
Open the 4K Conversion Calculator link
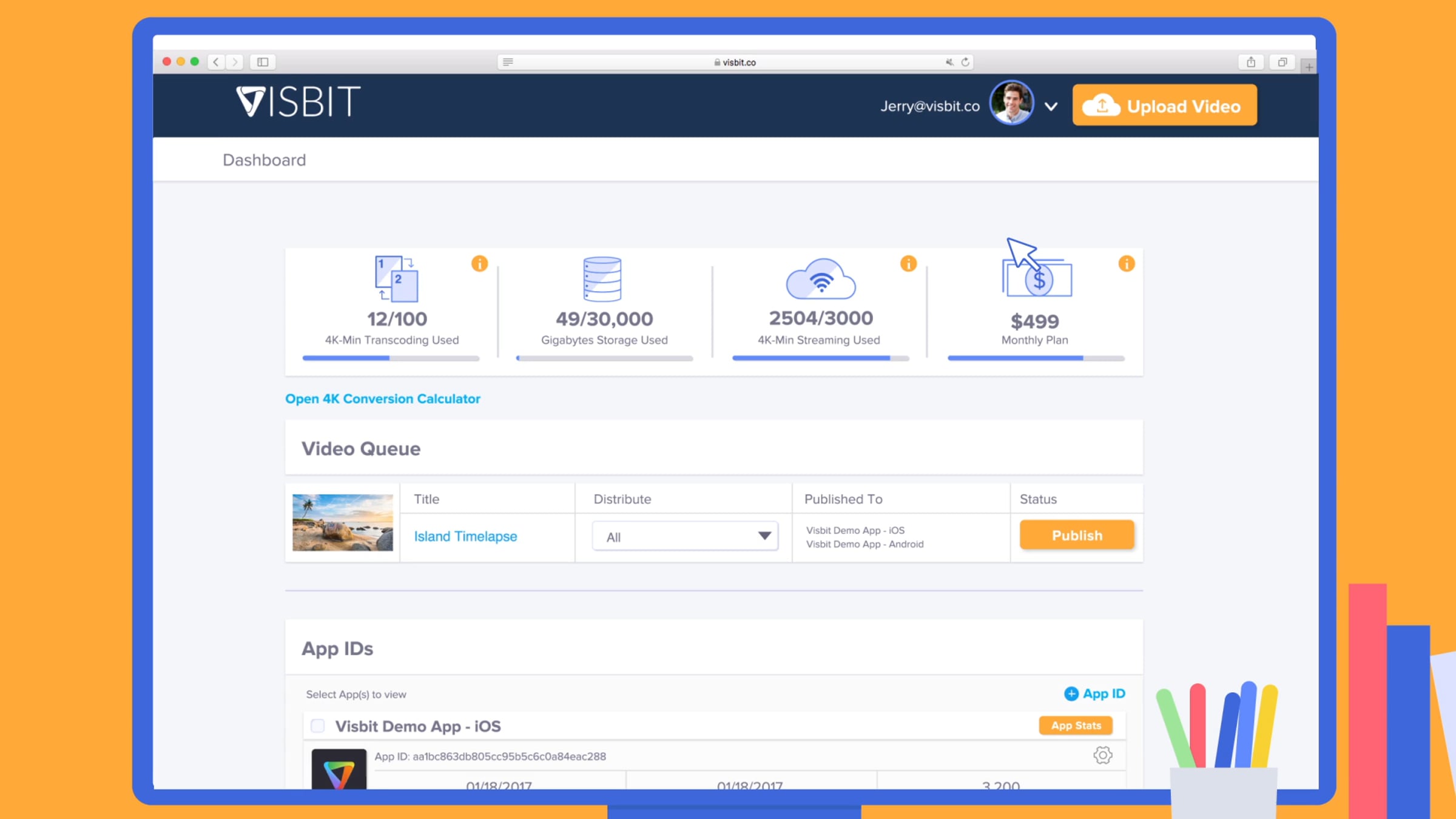click(x=383, y=399)
